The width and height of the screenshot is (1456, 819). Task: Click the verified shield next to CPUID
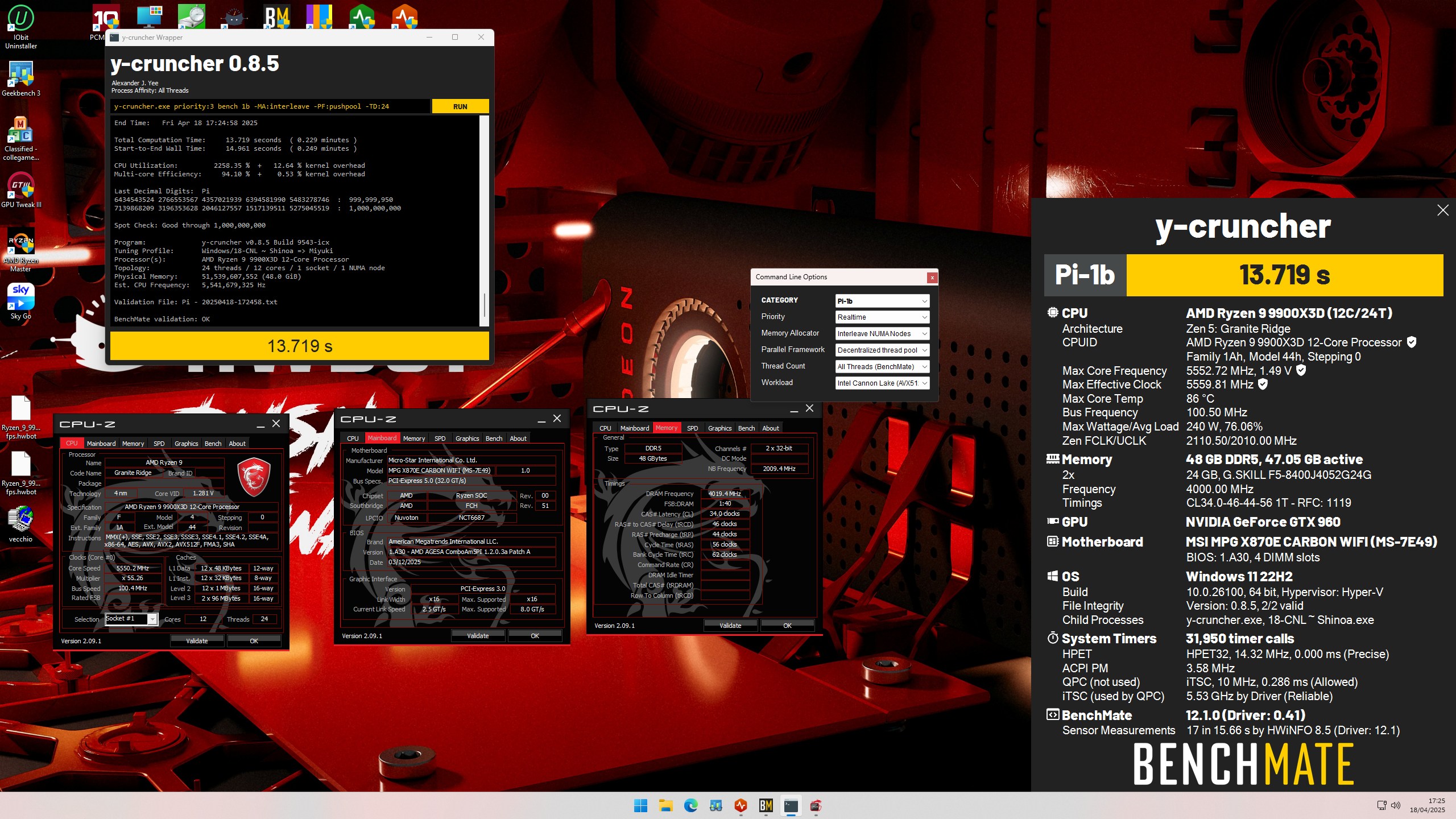click(1412, 342)
